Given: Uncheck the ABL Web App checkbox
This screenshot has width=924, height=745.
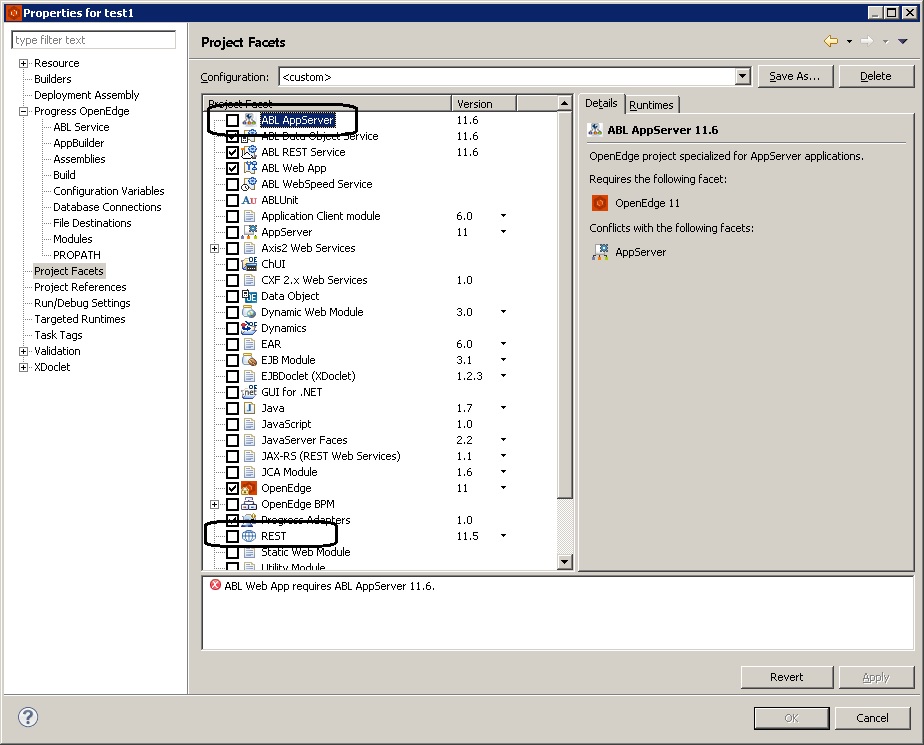Looking at the screenshot, I should [x=233, y=168].
